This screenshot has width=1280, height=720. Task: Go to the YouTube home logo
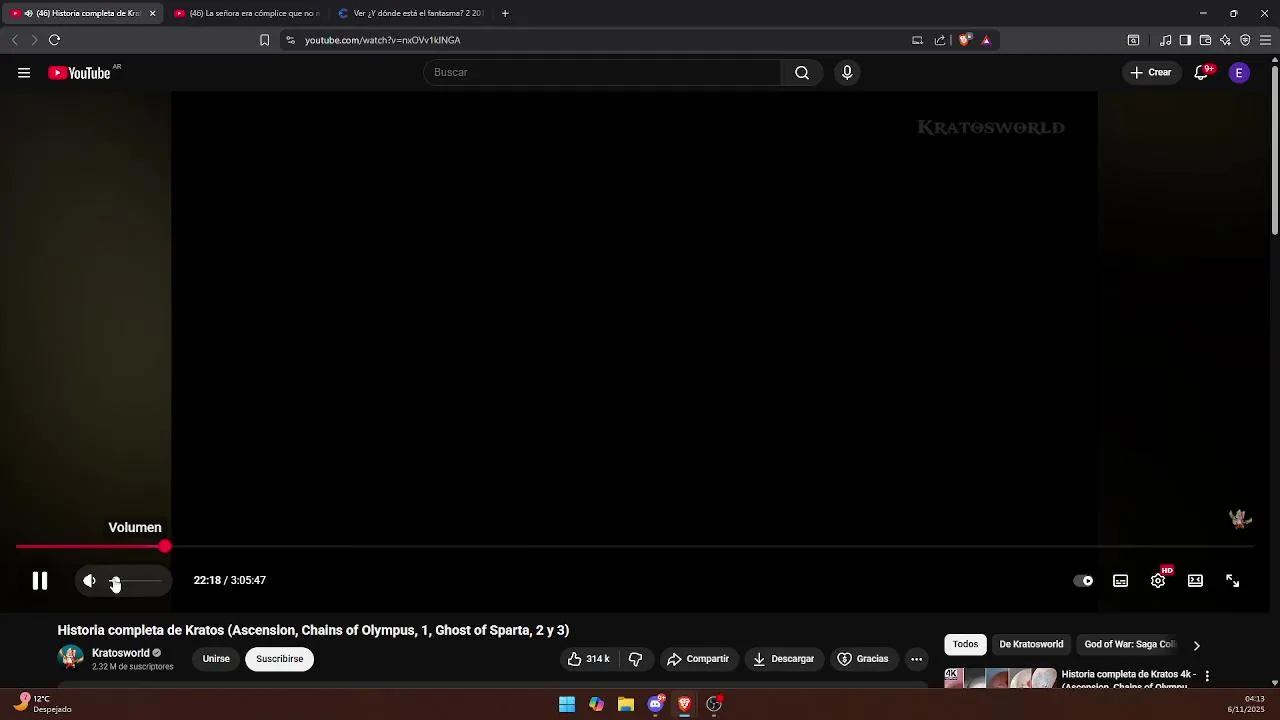click(x=81, y=73)
